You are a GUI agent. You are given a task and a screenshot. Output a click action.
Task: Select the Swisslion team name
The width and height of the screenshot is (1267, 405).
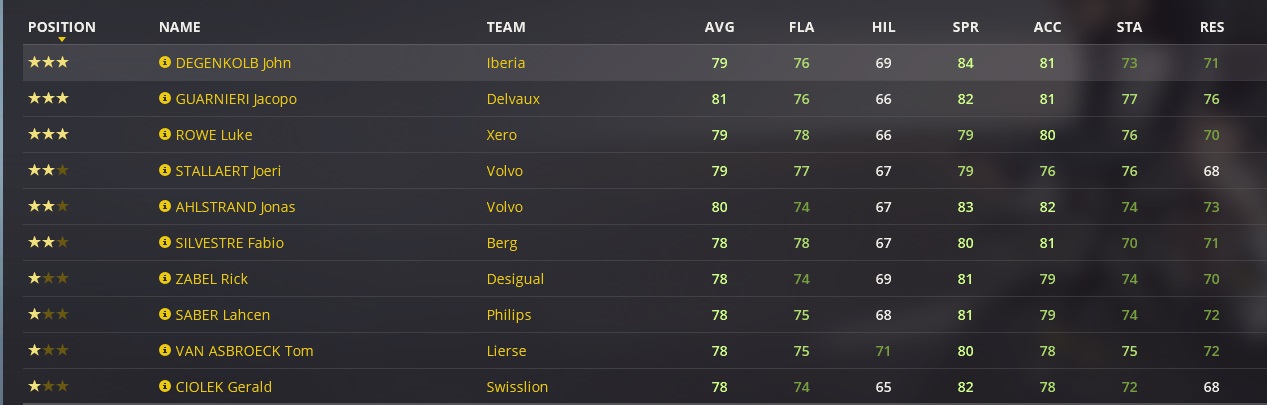click(x=517, y=387)
